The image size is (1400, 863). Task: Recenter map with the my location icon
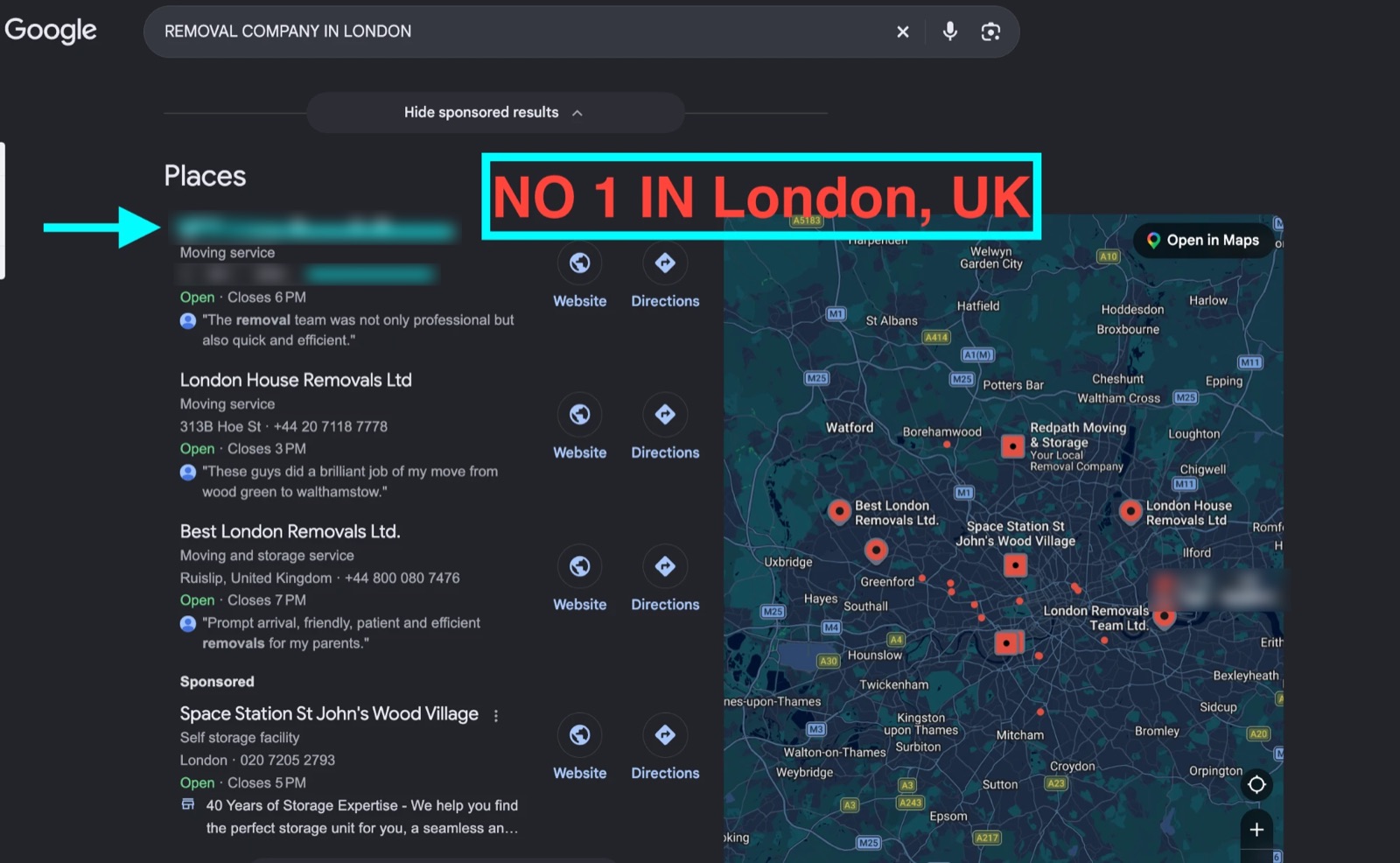click(x=1256, y=784)
